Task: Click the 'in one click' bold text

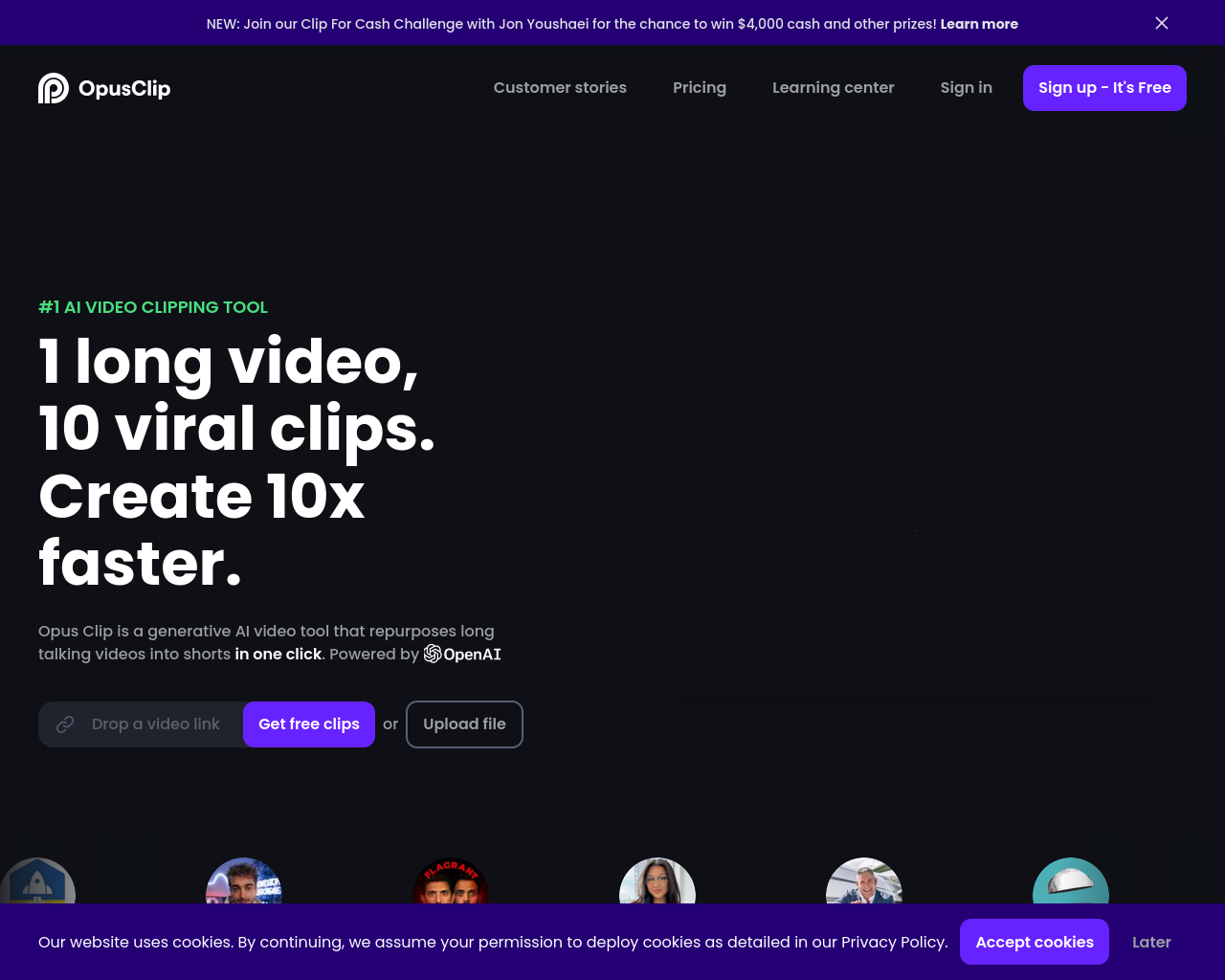Action: pos(278,654)
